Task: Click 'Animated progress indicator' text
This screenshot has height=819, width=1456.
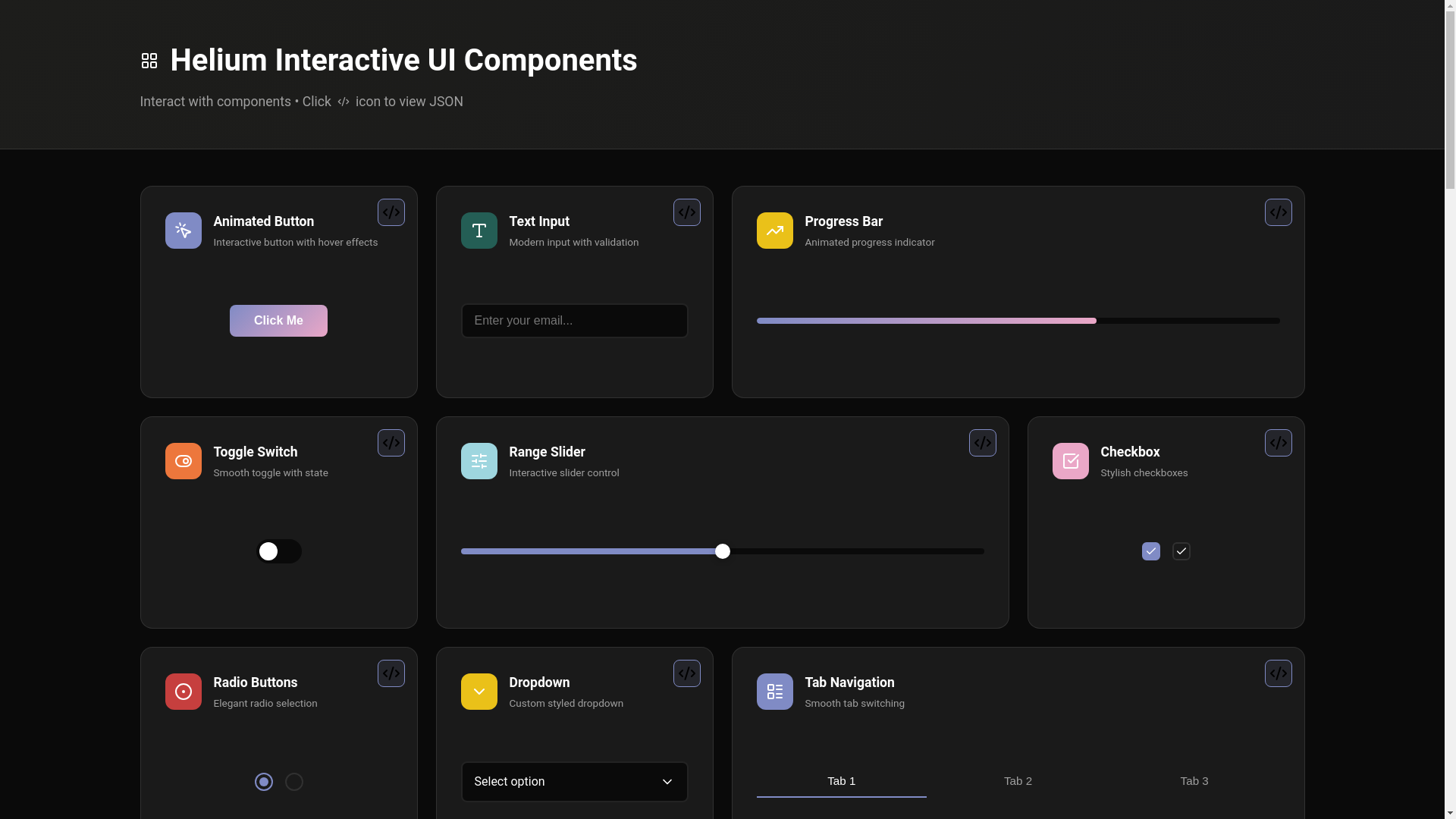Action: [x=870, y=243]
